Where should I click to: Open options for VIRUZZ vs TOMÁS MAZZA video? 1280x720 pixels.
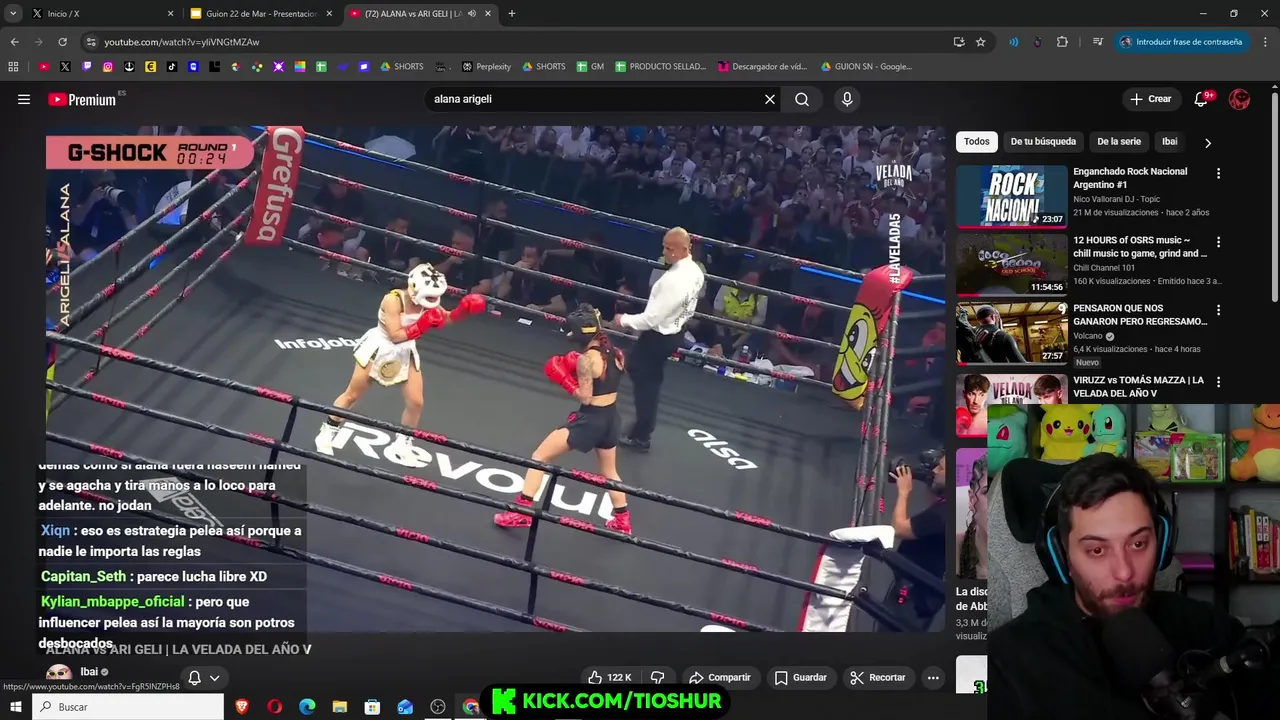point(1218,382)
